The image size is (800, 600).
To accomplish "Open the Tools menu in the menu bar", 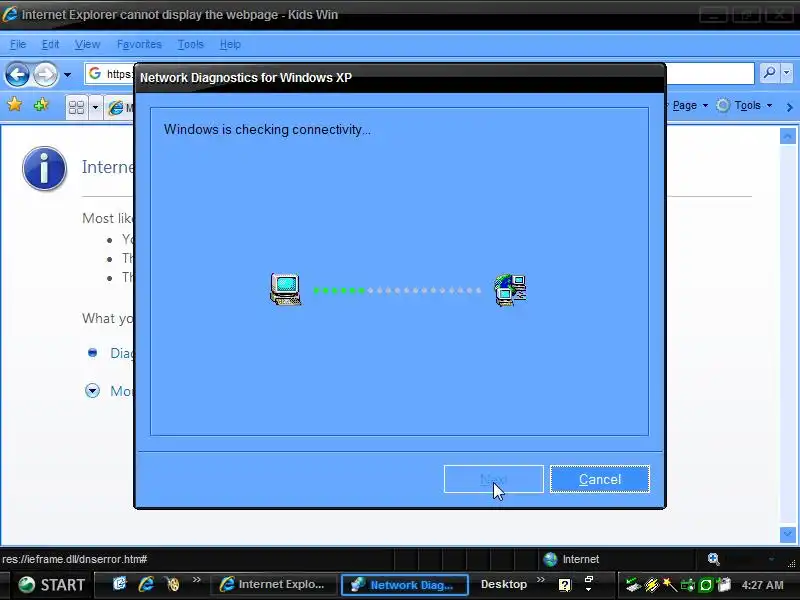I will (x=190, y=44).
